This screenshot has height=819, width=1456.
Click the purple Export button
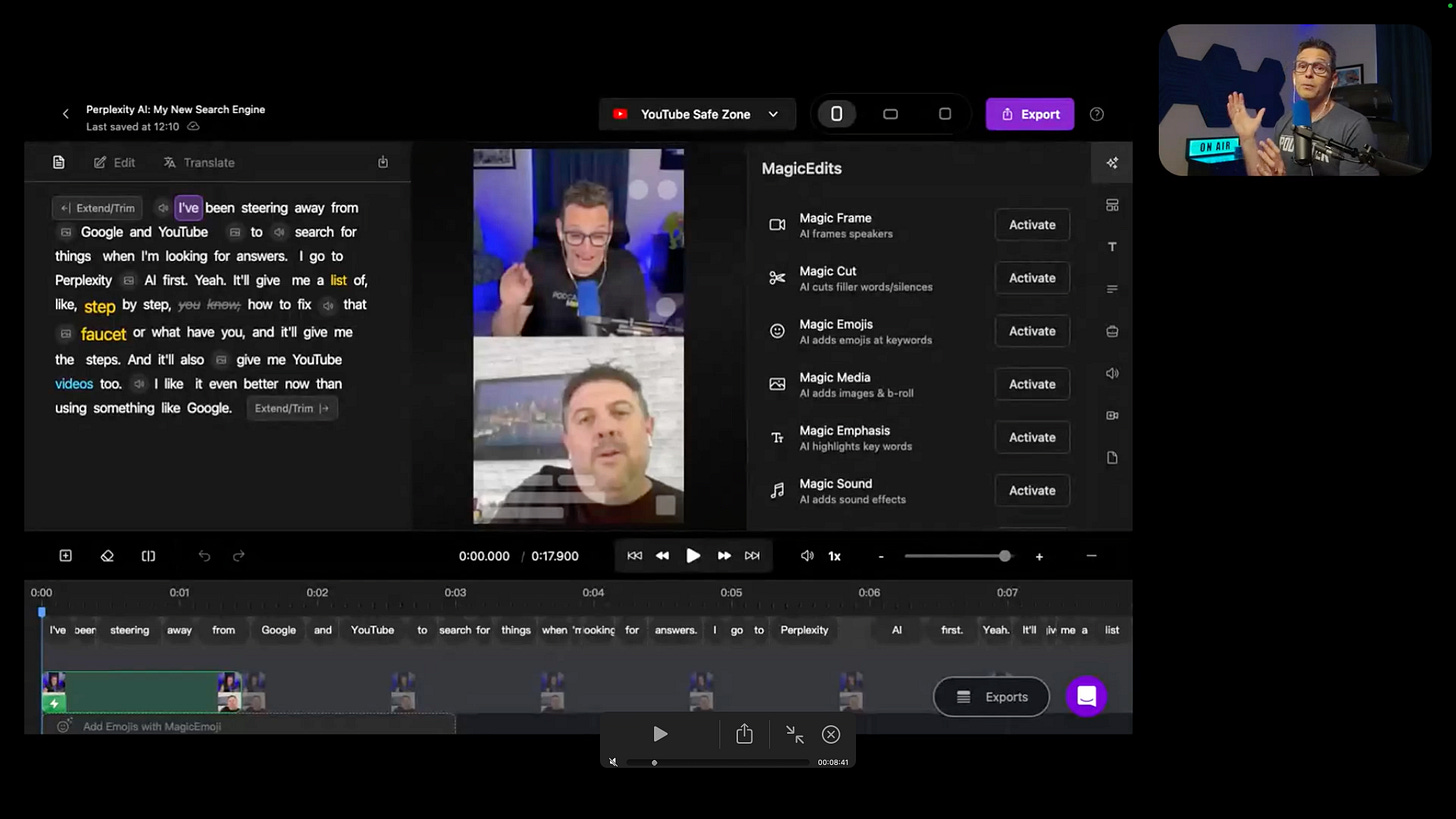(1030, 114)
